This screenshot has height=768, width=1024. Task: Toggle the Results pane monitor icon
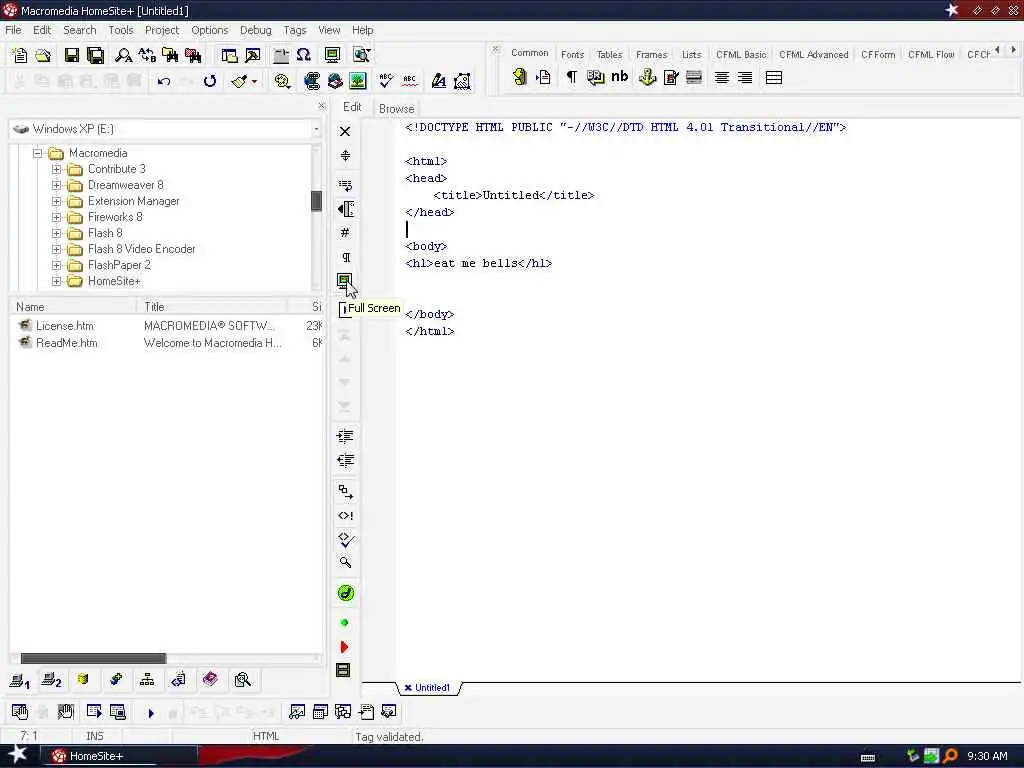pos(332,56)
